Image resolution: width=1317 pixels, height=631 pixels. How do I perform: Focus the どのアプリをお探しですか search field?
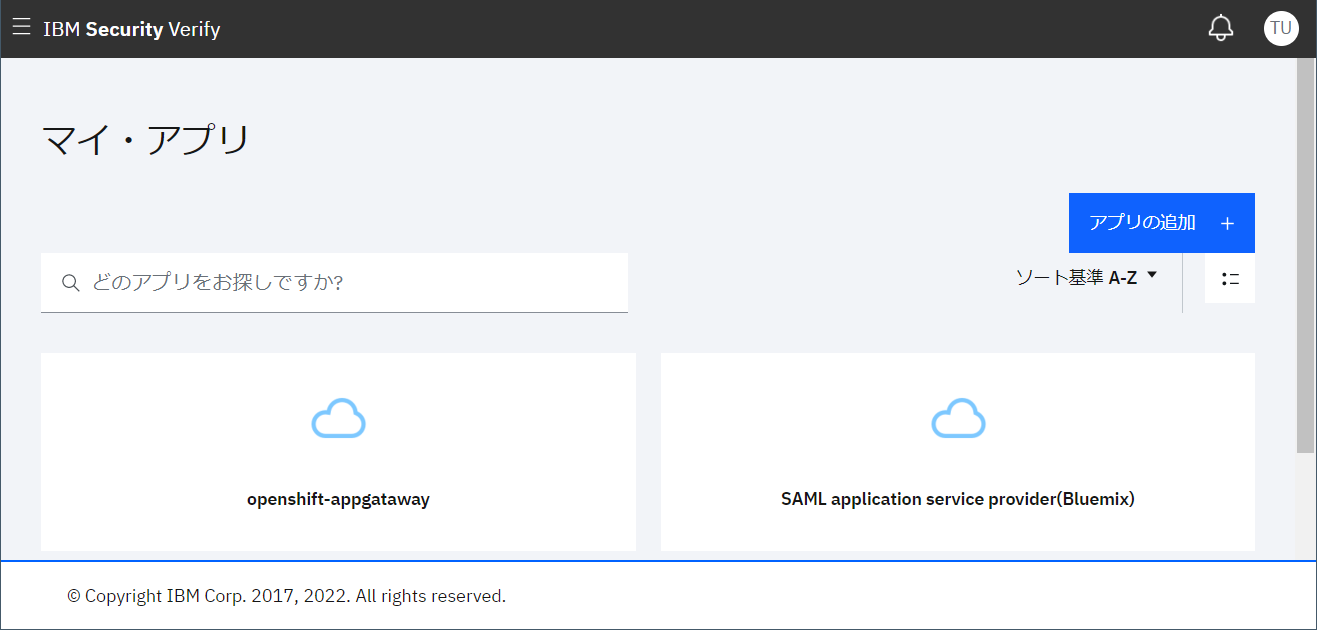click(334, 283)
